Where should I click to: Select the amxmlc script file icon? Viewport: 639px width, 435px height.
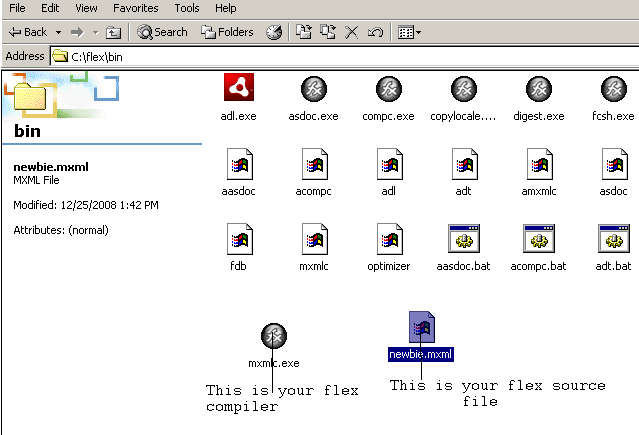click(x=540, y=164)
